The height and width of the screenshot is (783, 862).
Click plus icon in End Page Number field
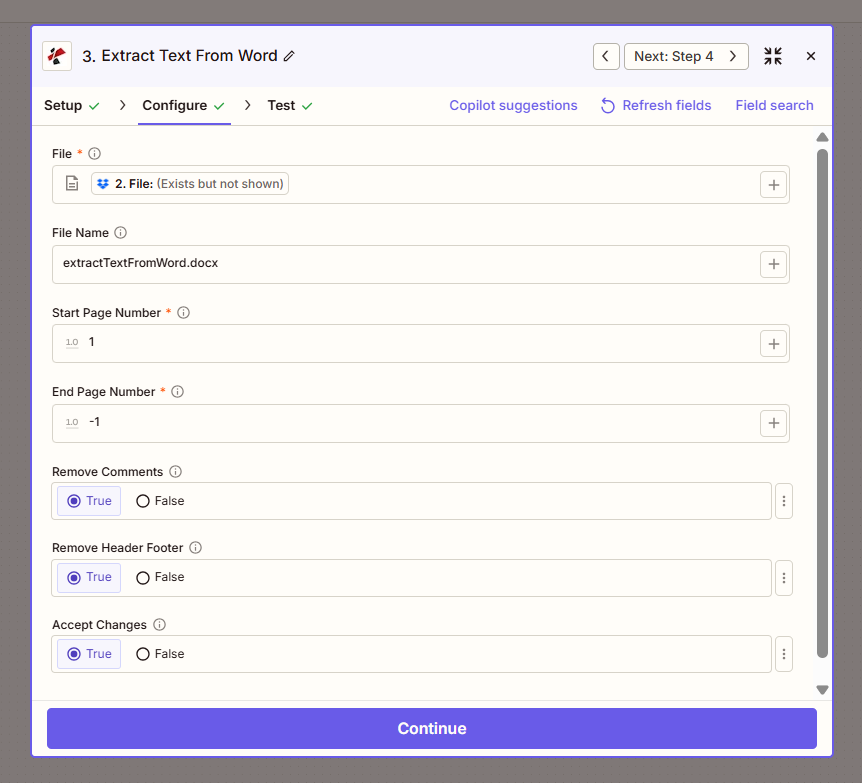point(773,423)
